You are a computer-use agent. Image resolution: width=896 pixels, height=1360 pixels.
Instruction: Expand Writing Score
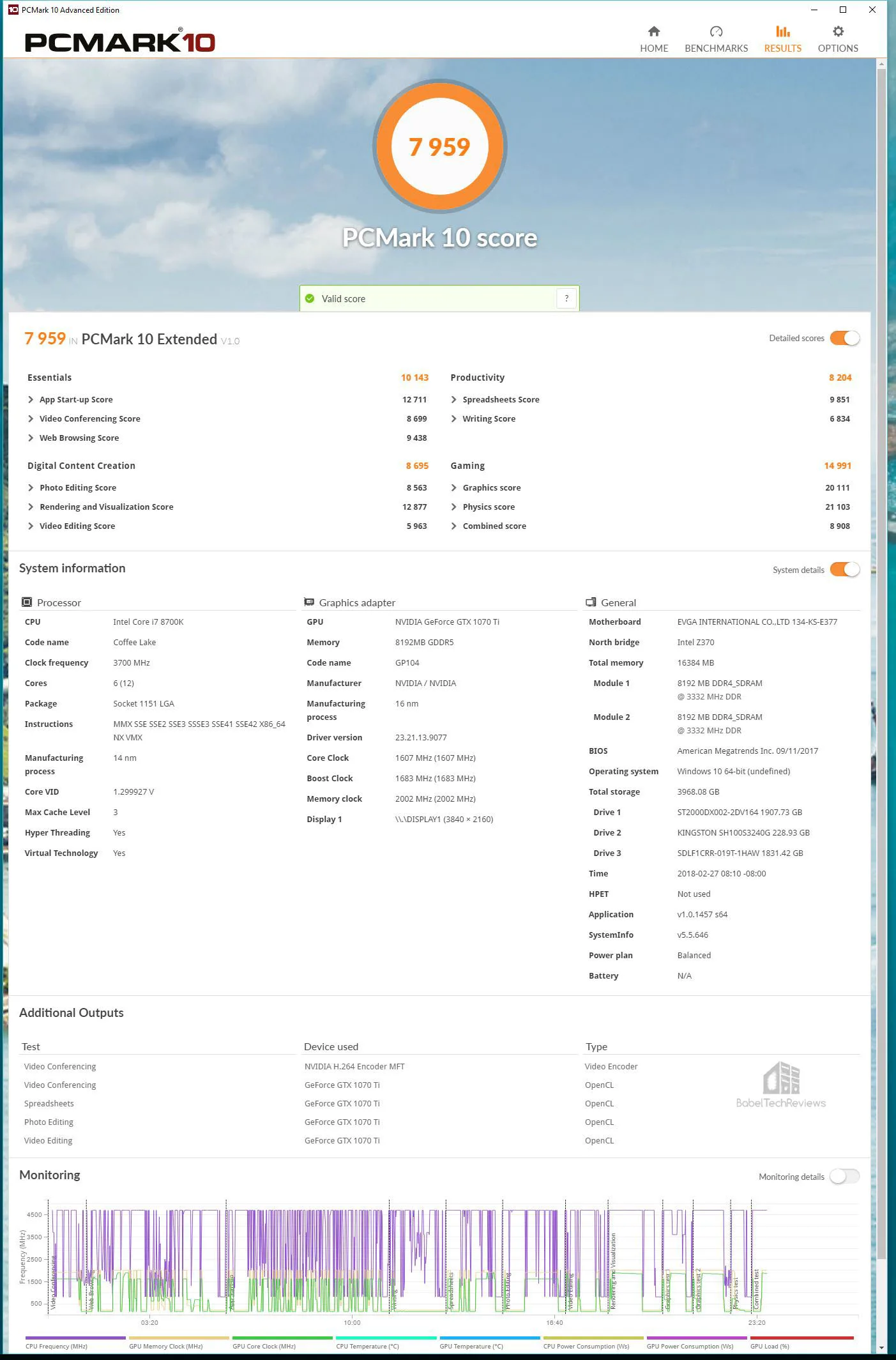(x=453, y=418)
